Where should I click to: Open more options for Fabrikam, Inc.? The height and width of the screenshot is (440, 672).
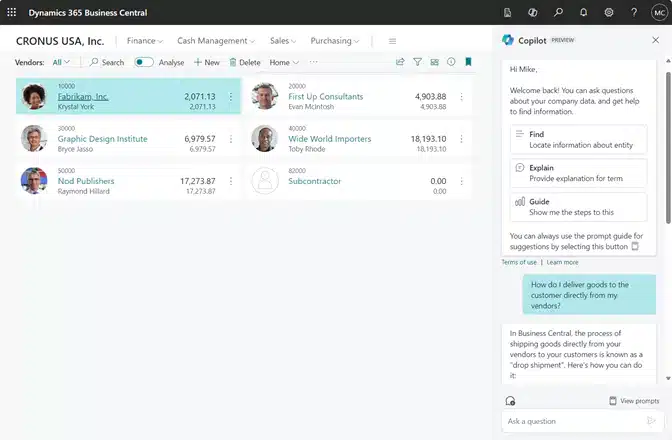(231, 97)
